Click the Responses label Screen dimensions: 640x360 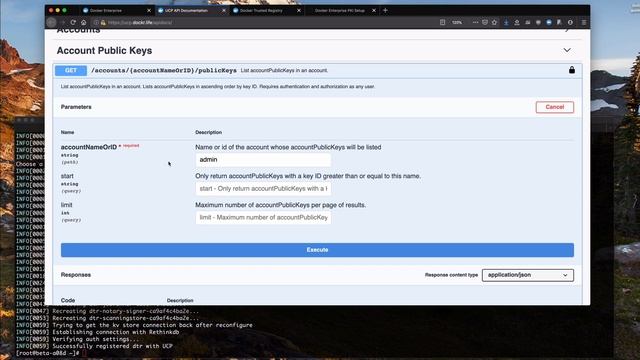[x=76, y=275]
